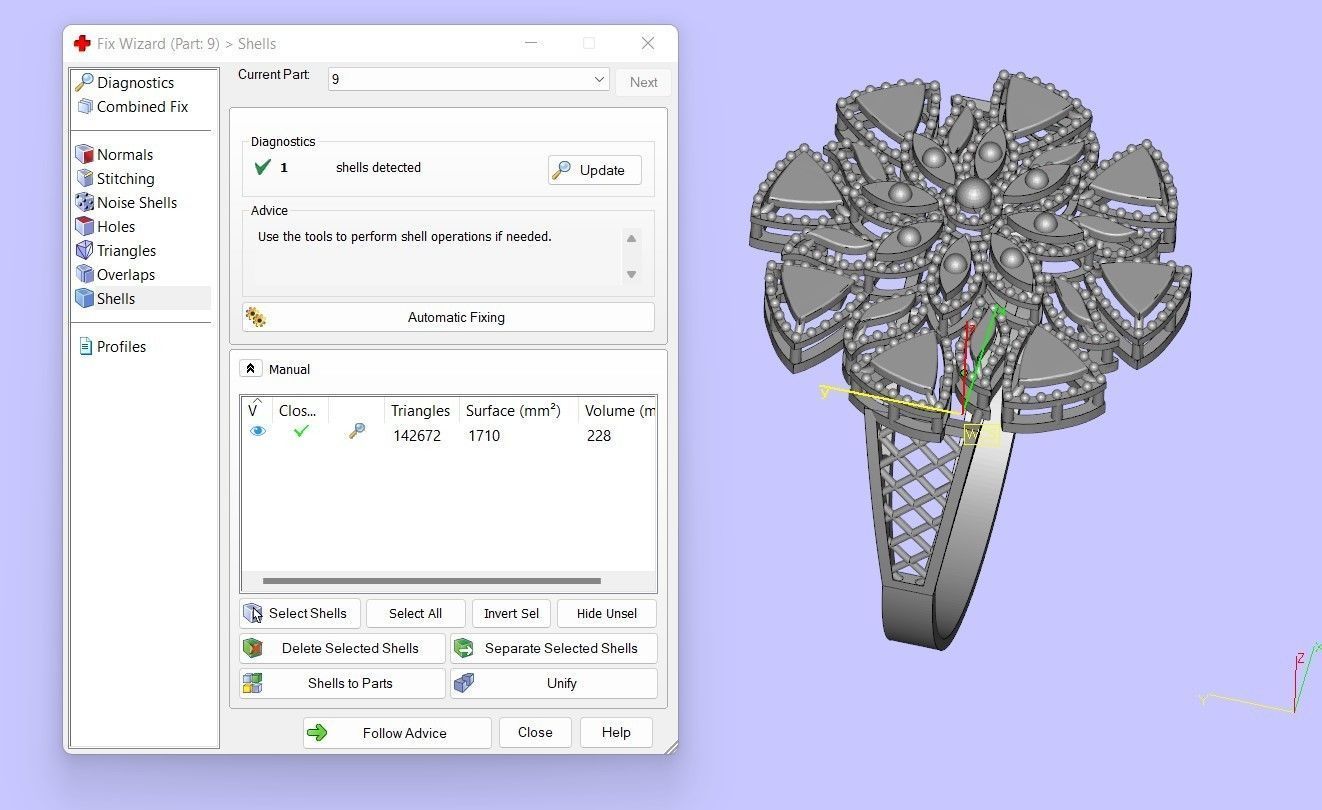Select Overlaps in sidebar
Screen dimensions: 1322x810
coord(125,275)
